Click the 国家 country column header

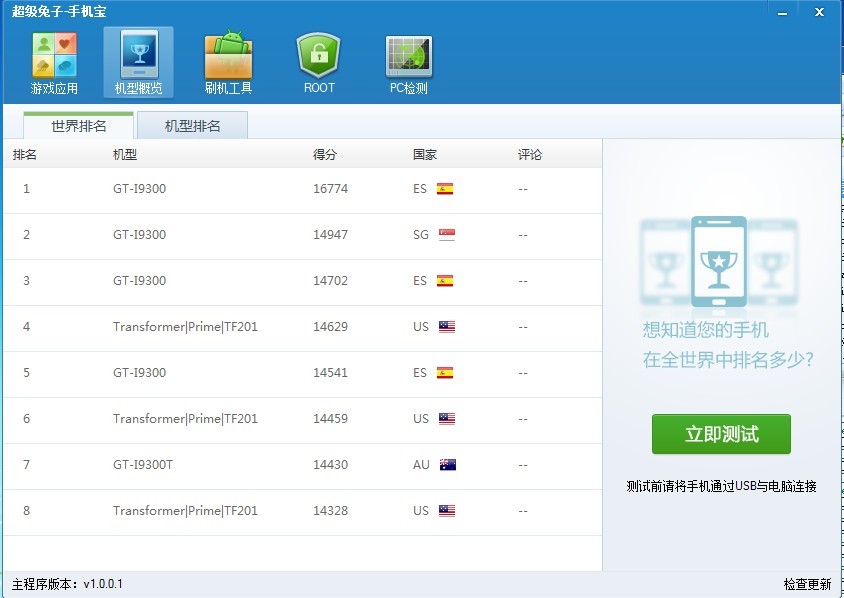point(425,155)
